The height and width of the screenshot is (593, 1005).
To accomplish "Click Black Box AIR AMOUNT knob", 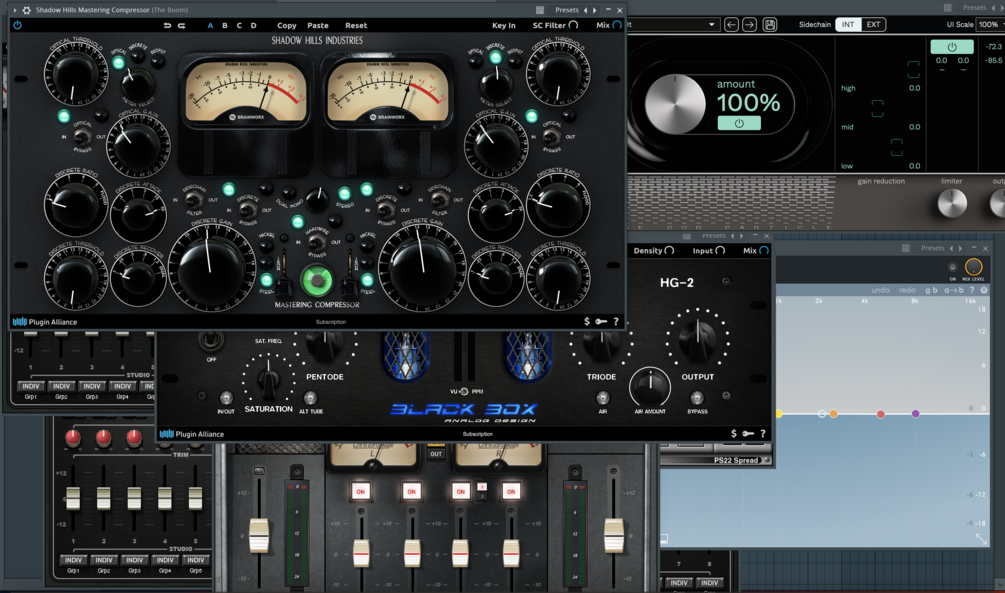I will tap(650, 387).
